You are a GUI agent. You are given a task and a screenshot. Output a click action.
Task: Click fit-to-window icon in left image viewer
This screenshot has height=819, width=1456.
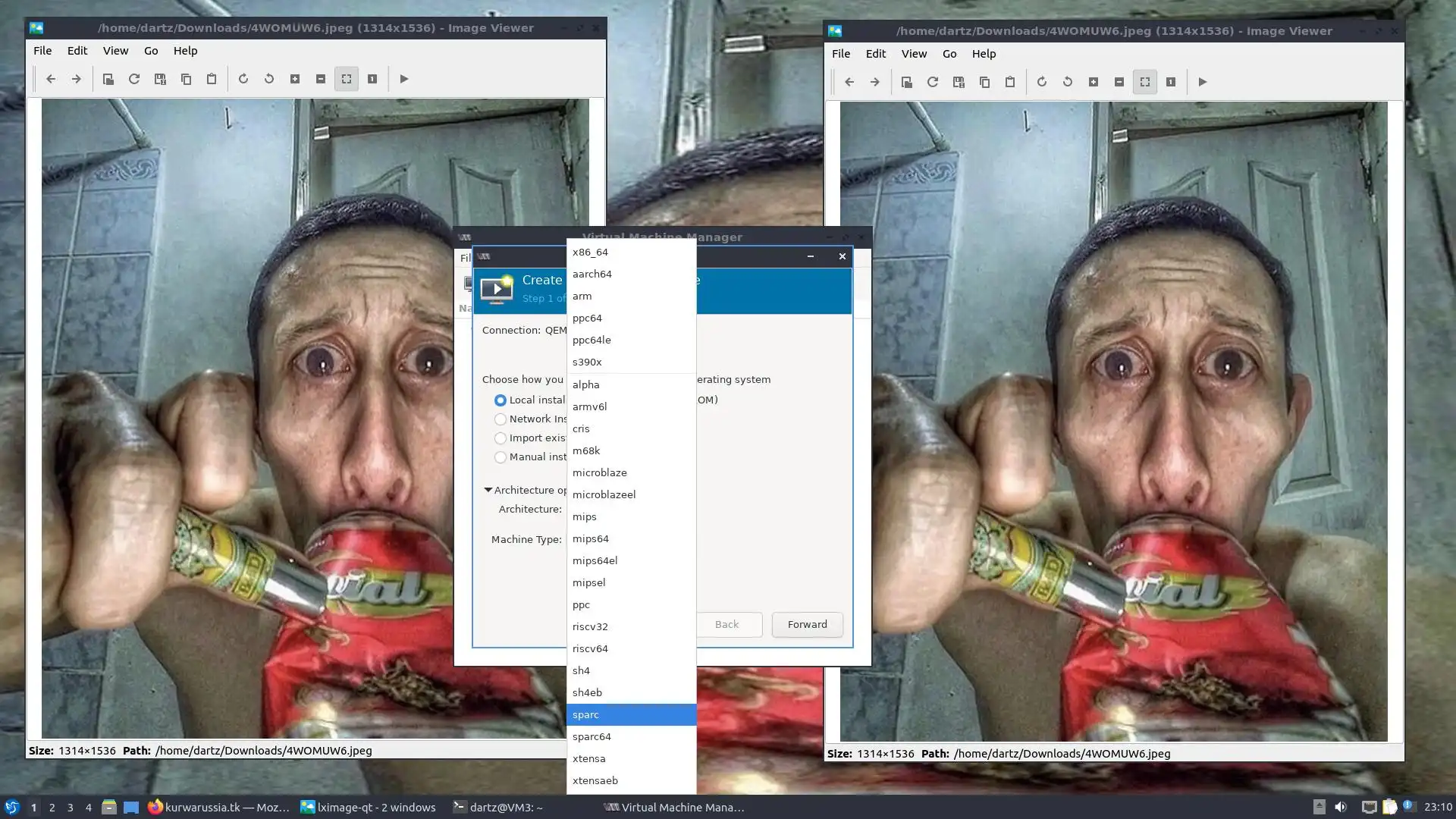[347, 79]
